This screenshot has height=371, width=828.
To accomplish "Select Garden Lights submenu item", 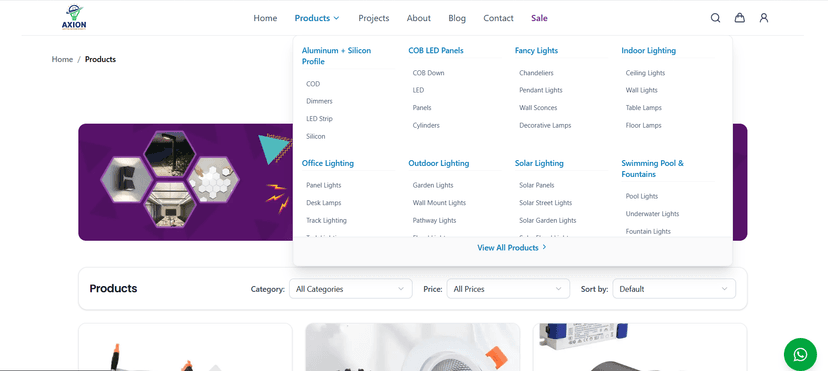I will click(433, 185).
